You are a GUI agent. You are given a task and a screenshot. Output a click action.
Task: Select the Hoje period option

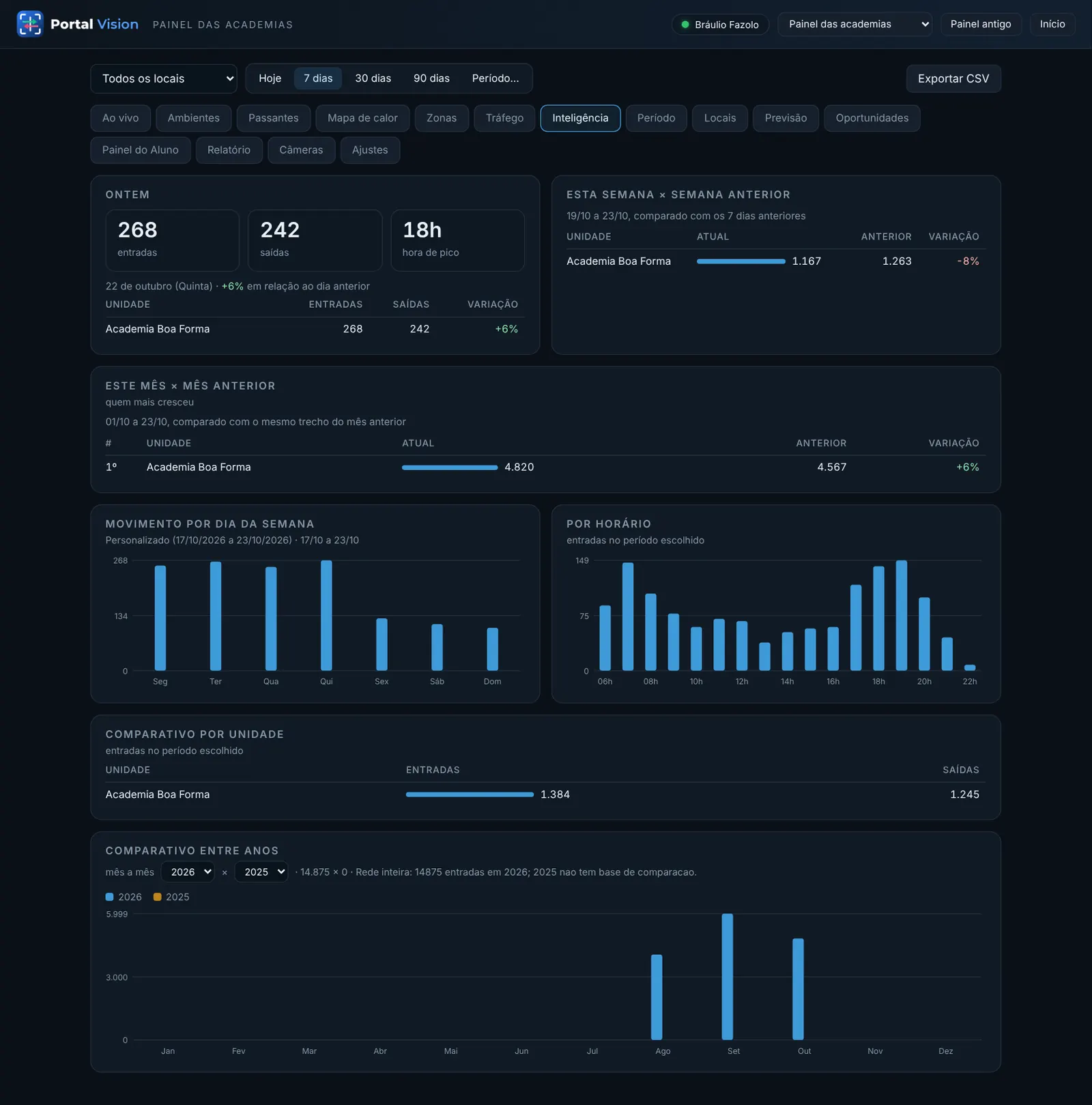pos(270,78)
